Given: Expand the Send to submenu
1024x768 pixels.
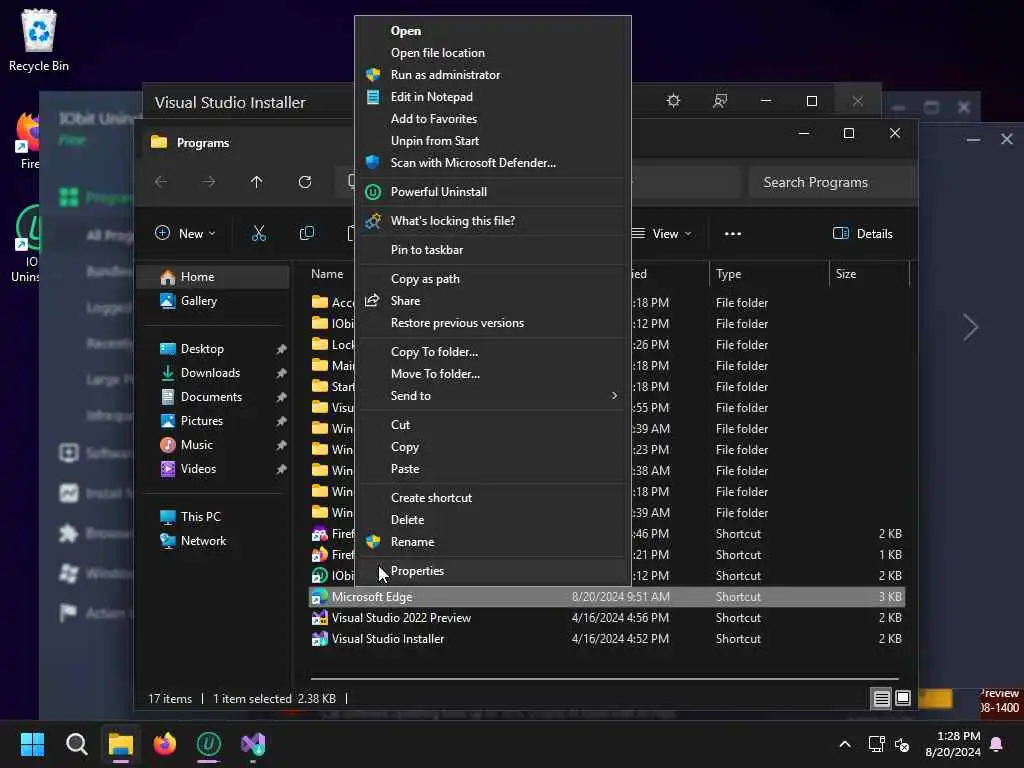Looking at the screenshot, I should click(x=493, y=396).
